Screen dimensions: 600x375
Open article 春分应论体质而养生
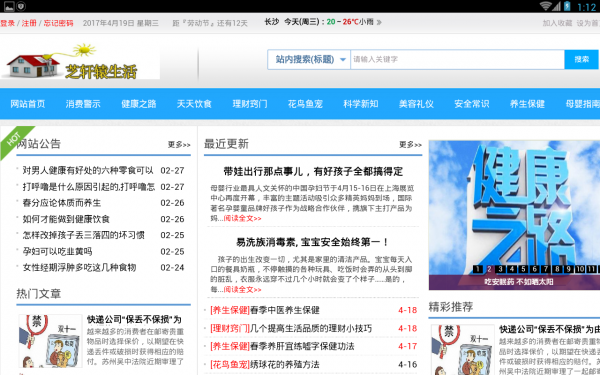[x=62, y=203]
